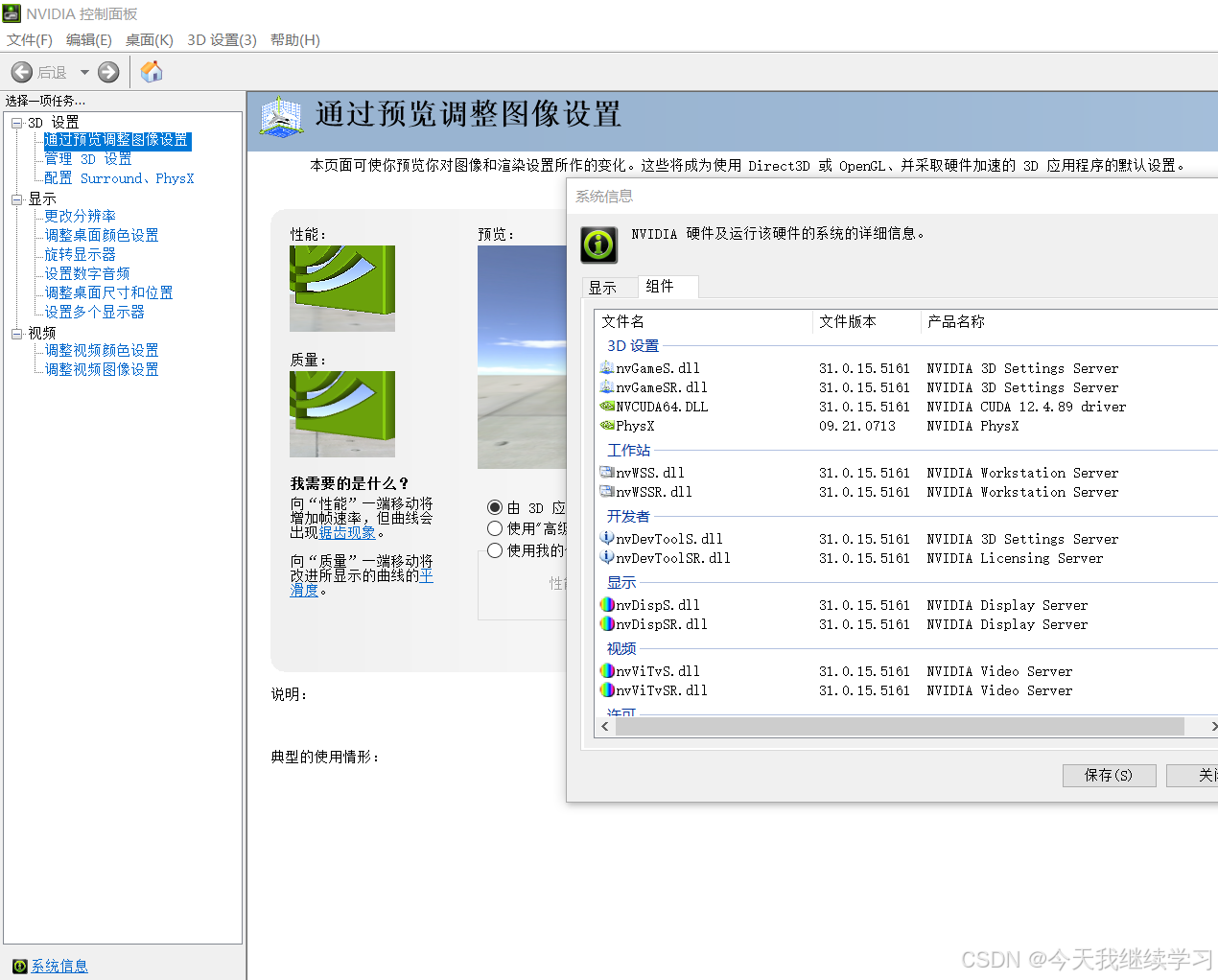This screenshot has height=980, width=1218.
Task: Click the 质量 preview thumbnail
Action: (x=342, y=414)
